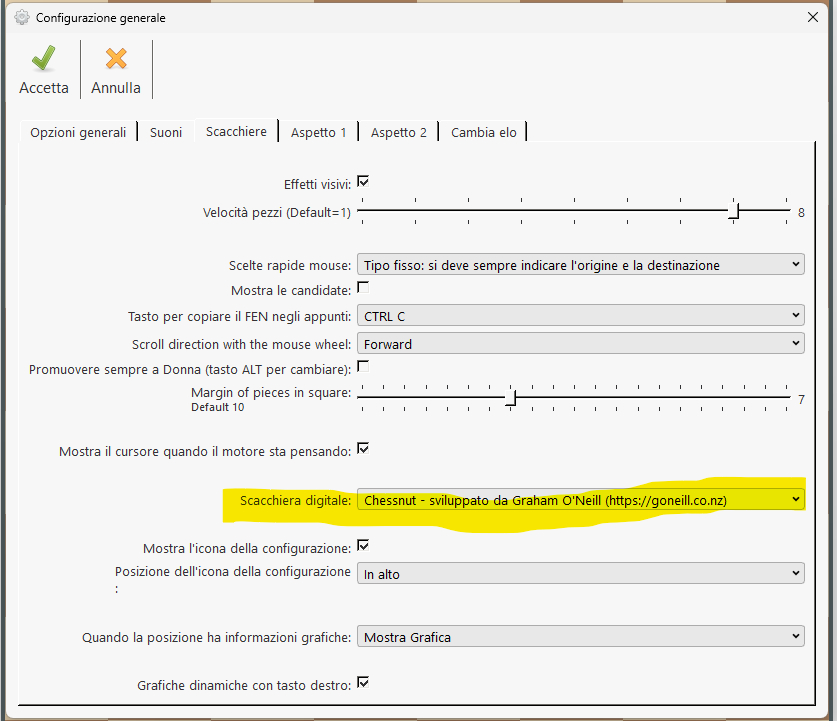Open Scacchiera digitale Chessnut dropdown
The height and width of the screenshot is (721, 837).
[x=580, y=500]
